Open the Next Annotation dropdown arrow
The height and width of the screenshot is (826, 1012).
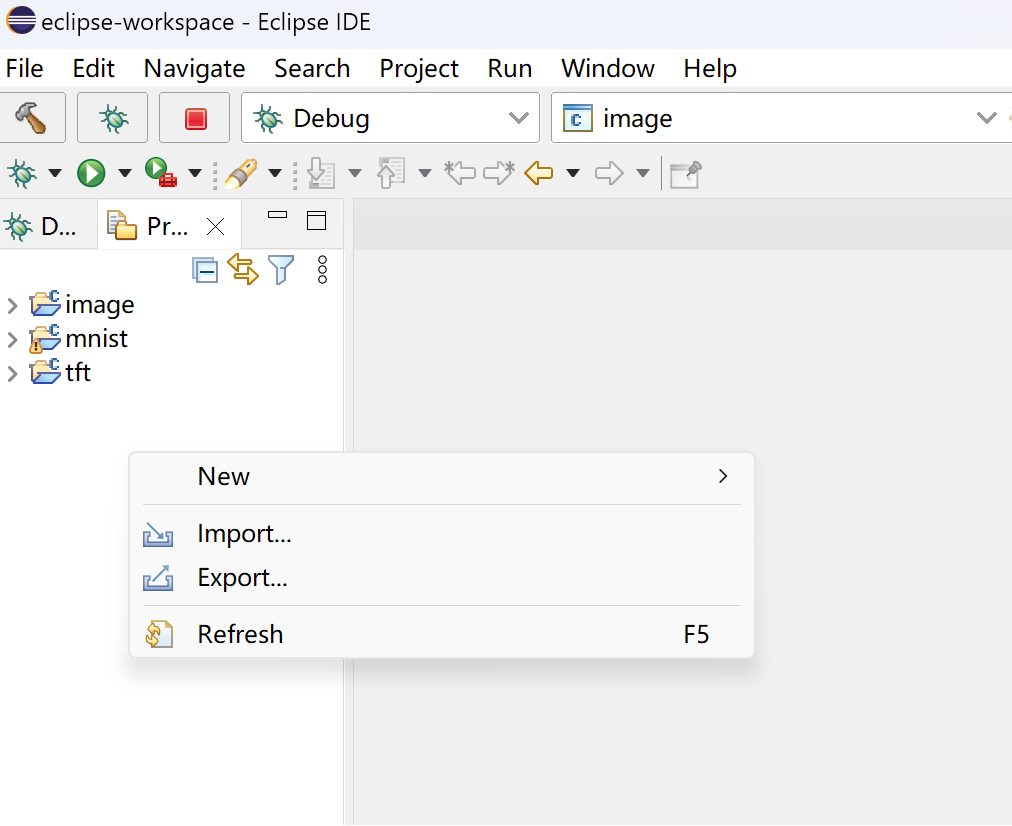coord(355,173)
